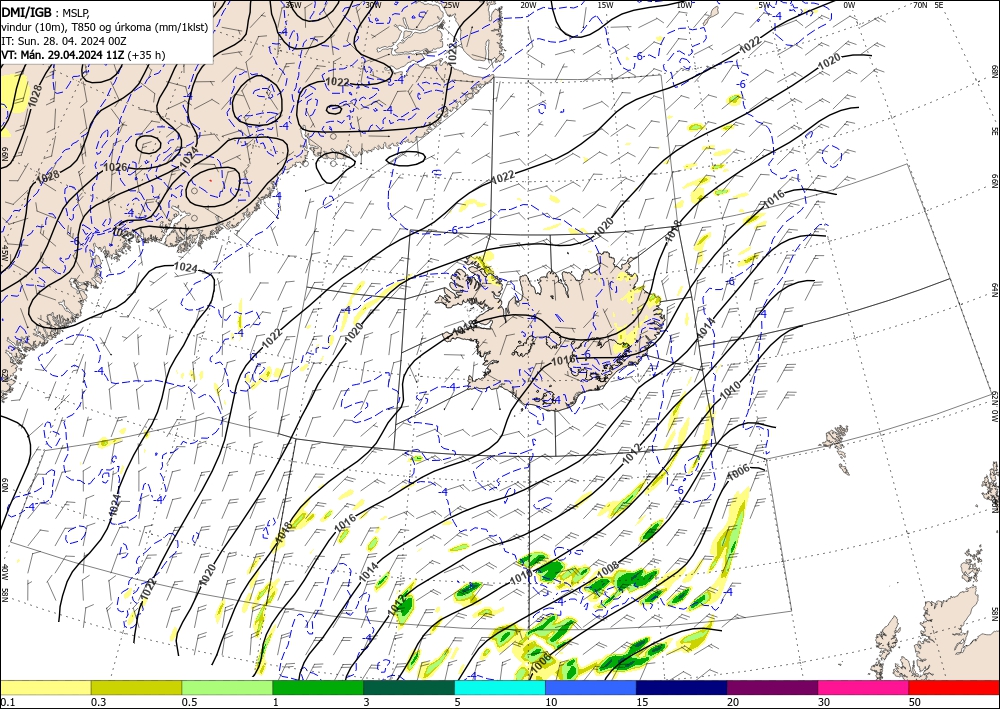Click the '64N' latitude label
Viewport: 1000px width, 709px height.
tap(994, 290)
